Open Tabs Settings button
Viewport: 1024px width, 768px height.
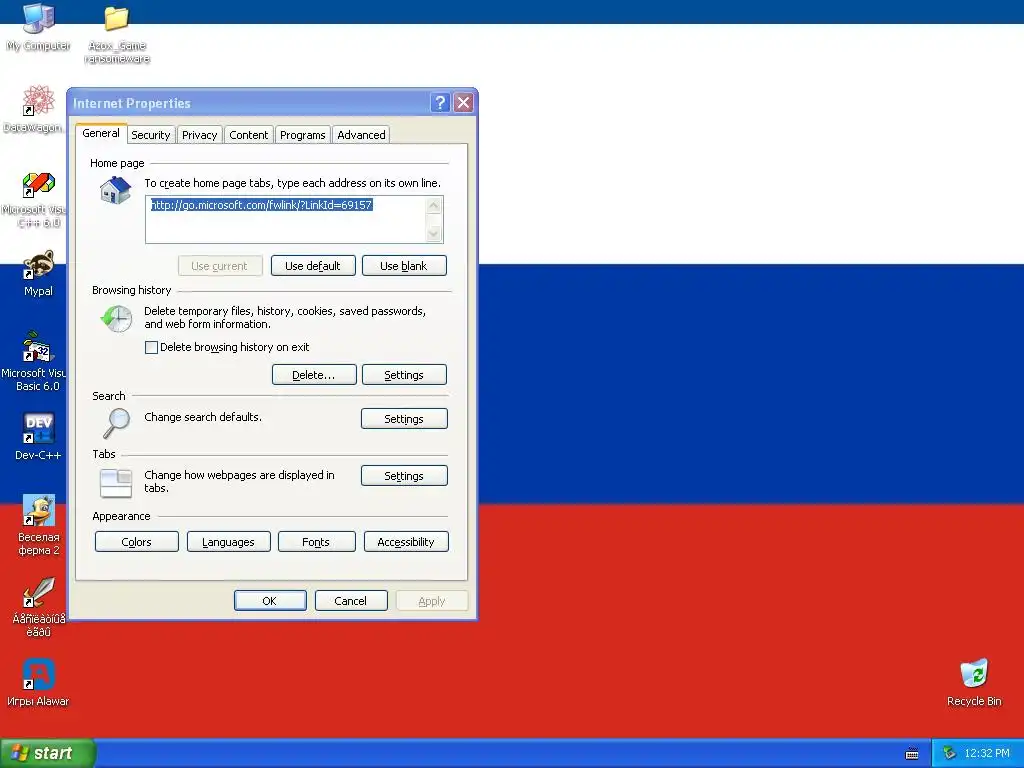coord(404,476)
